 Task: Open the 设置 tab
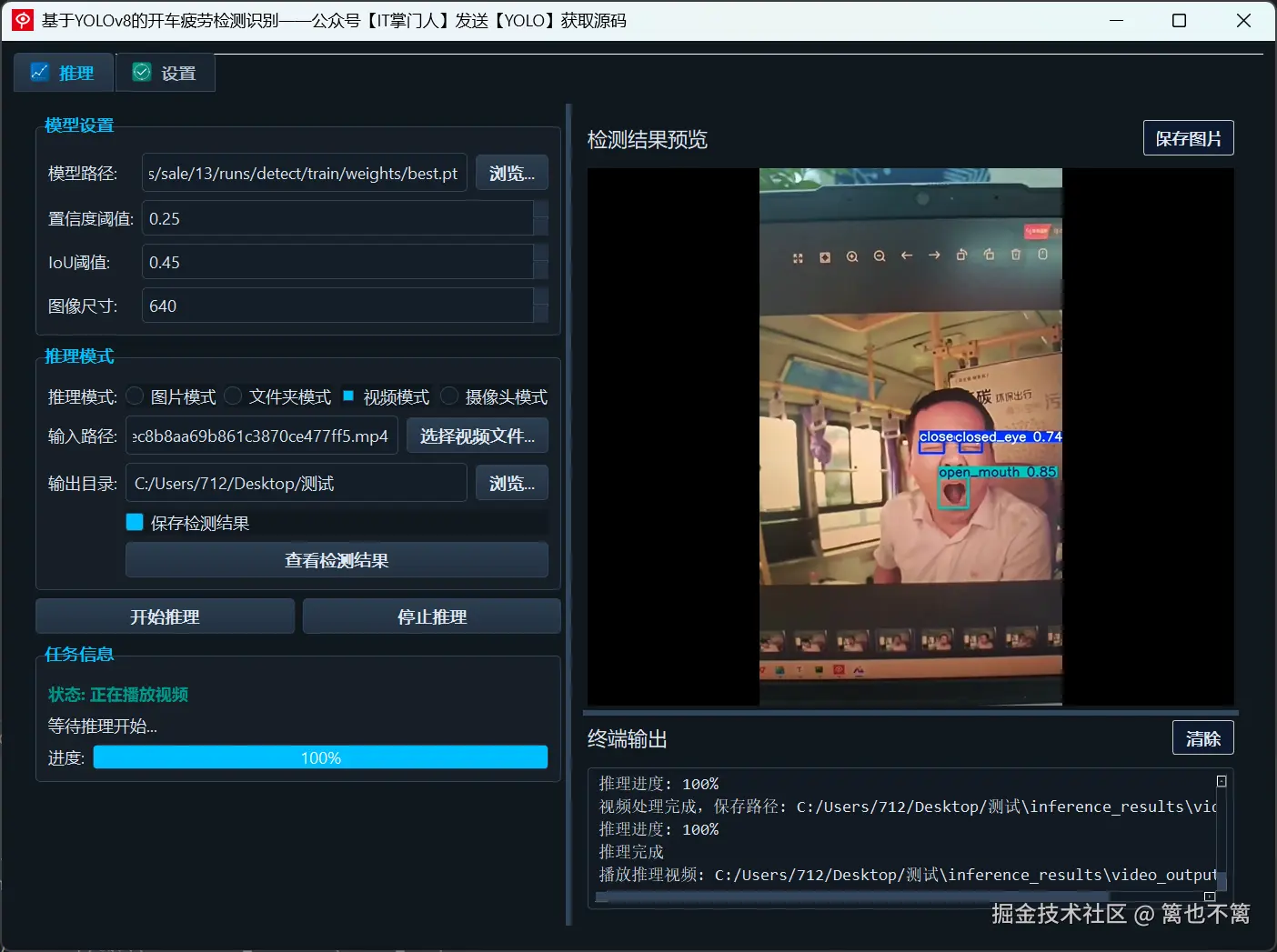pyautogui.click(x=165, y=73)
